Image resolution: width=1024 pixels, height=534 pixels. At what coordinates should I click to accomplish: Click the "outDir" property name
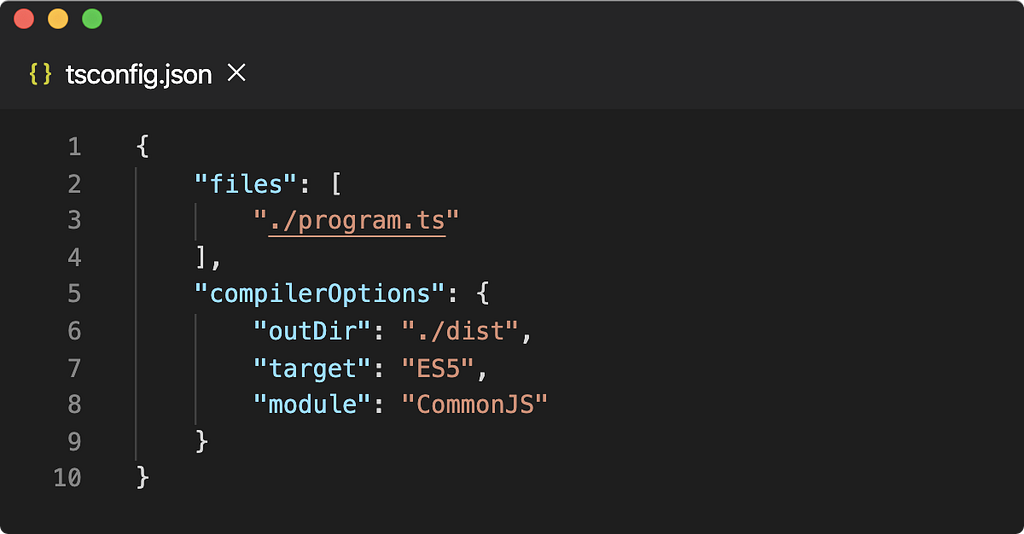coord(312,331)
